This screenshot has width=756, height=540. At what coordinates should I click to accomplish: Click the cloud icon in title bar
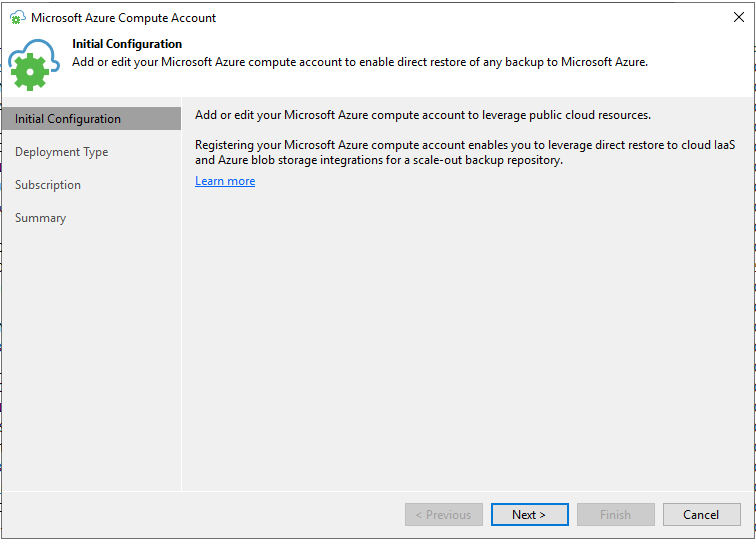click(x=17, y=18)
